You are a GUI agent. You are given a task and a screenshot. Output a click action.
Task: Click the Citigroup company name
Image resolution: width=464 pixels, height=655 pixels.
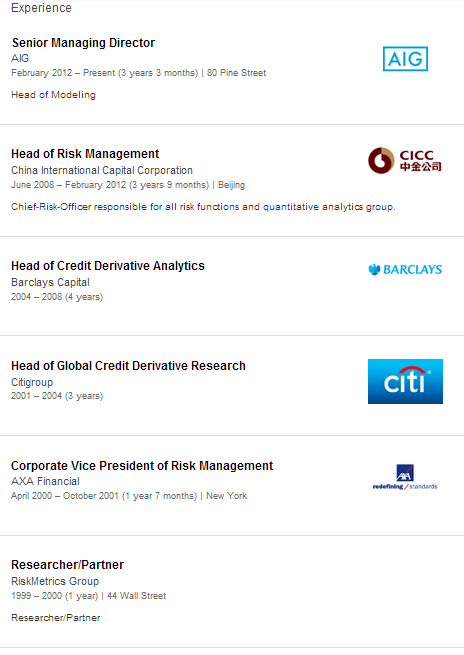pyautogui.click(x=32, y=382)
